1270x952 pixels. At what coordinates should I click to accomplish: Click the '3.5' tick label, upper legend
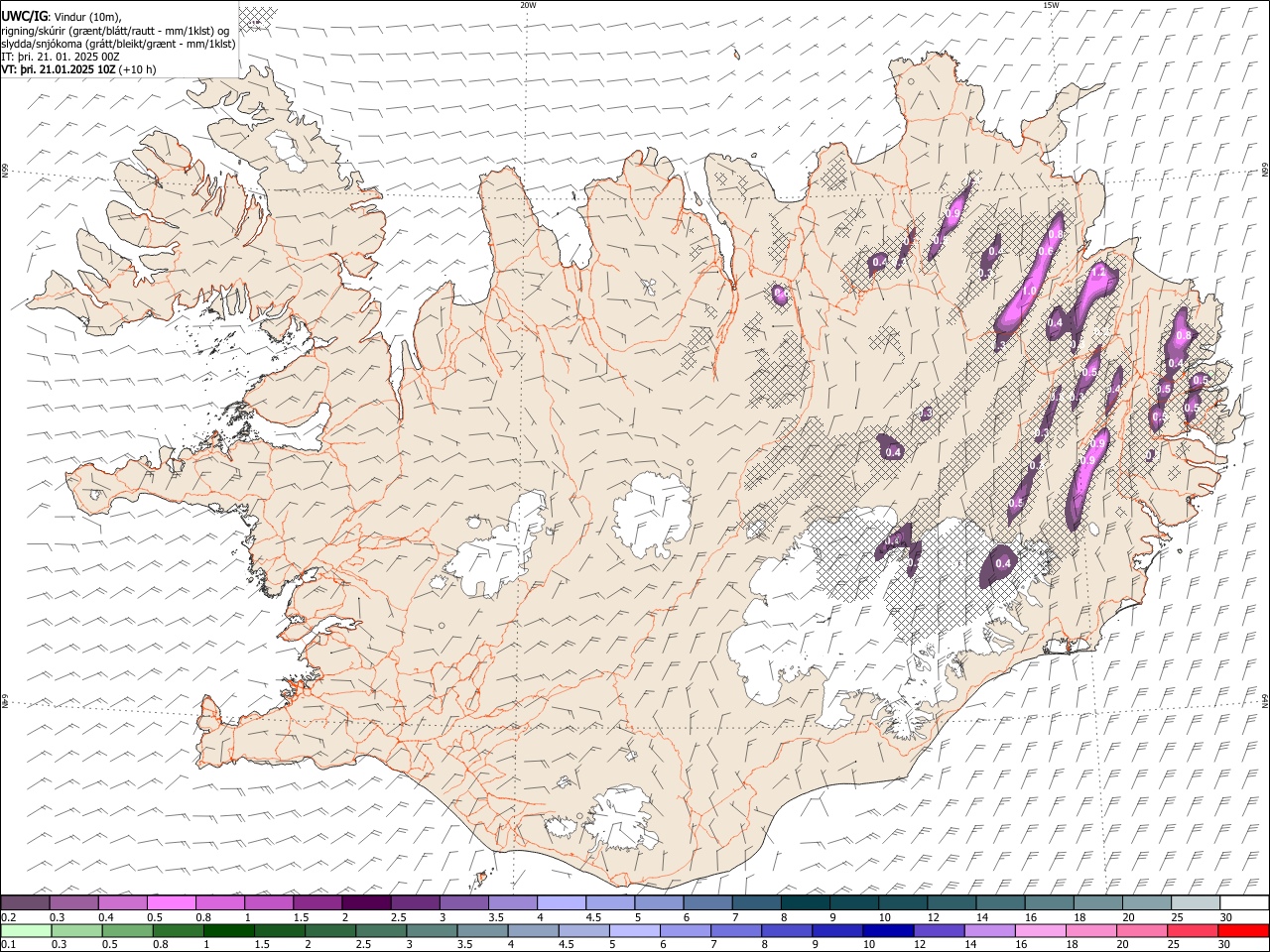496,917
